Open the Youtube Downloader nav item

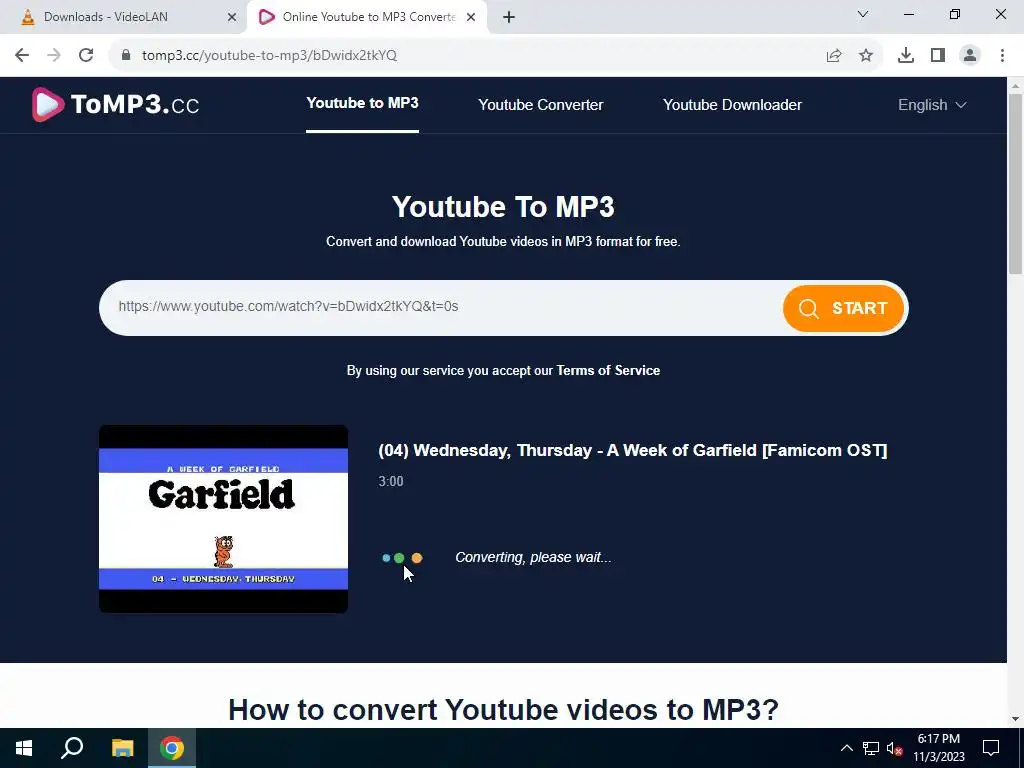tap(732, 105)
